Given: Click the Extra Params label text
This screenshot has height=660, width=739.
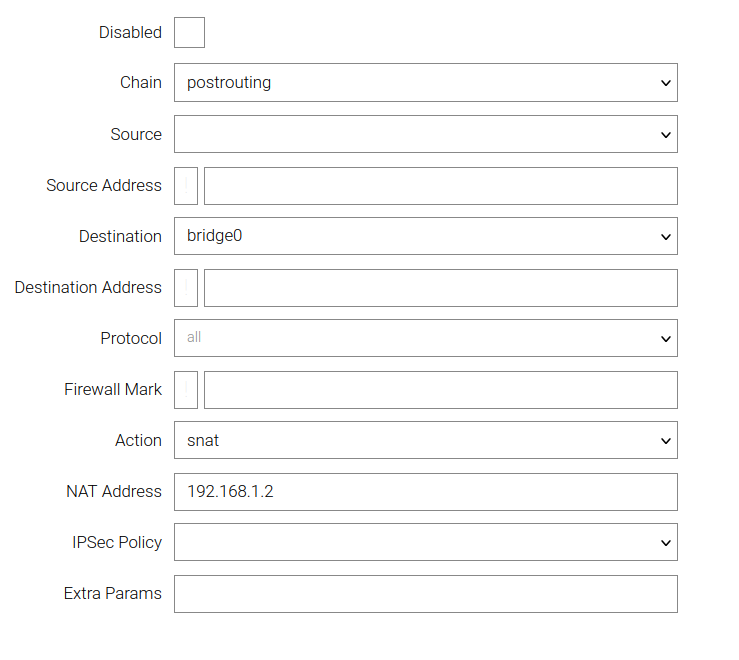Looking at the screenshot, I should pyautogui.click(x=112, y=594).
